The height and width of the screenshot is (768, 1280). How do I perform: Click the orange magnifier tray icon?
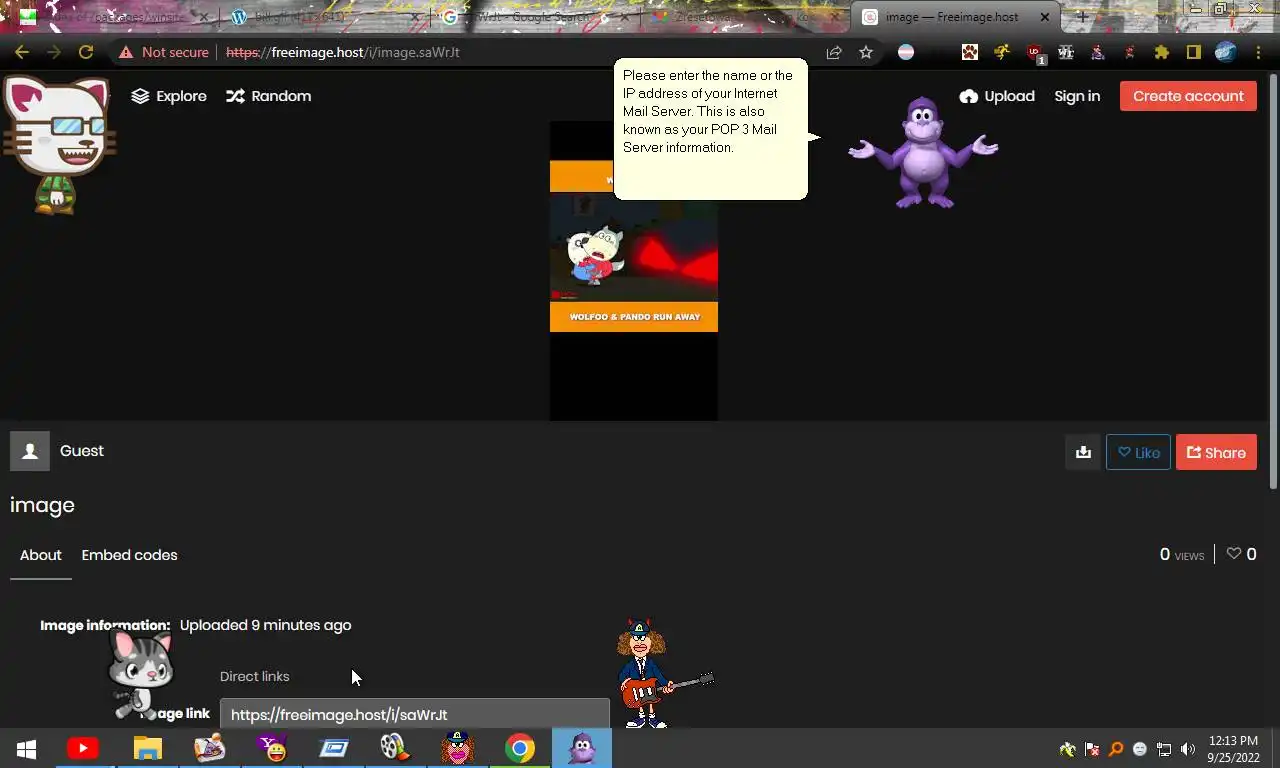(x=1116, y=749)
